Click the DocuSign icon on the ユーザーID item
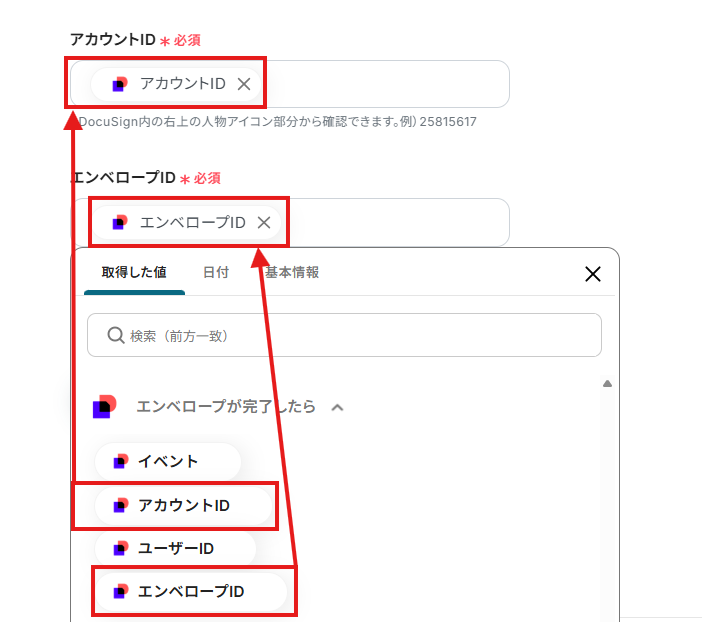This screenshot has height=622, width=702. click(x=120, y=548)
